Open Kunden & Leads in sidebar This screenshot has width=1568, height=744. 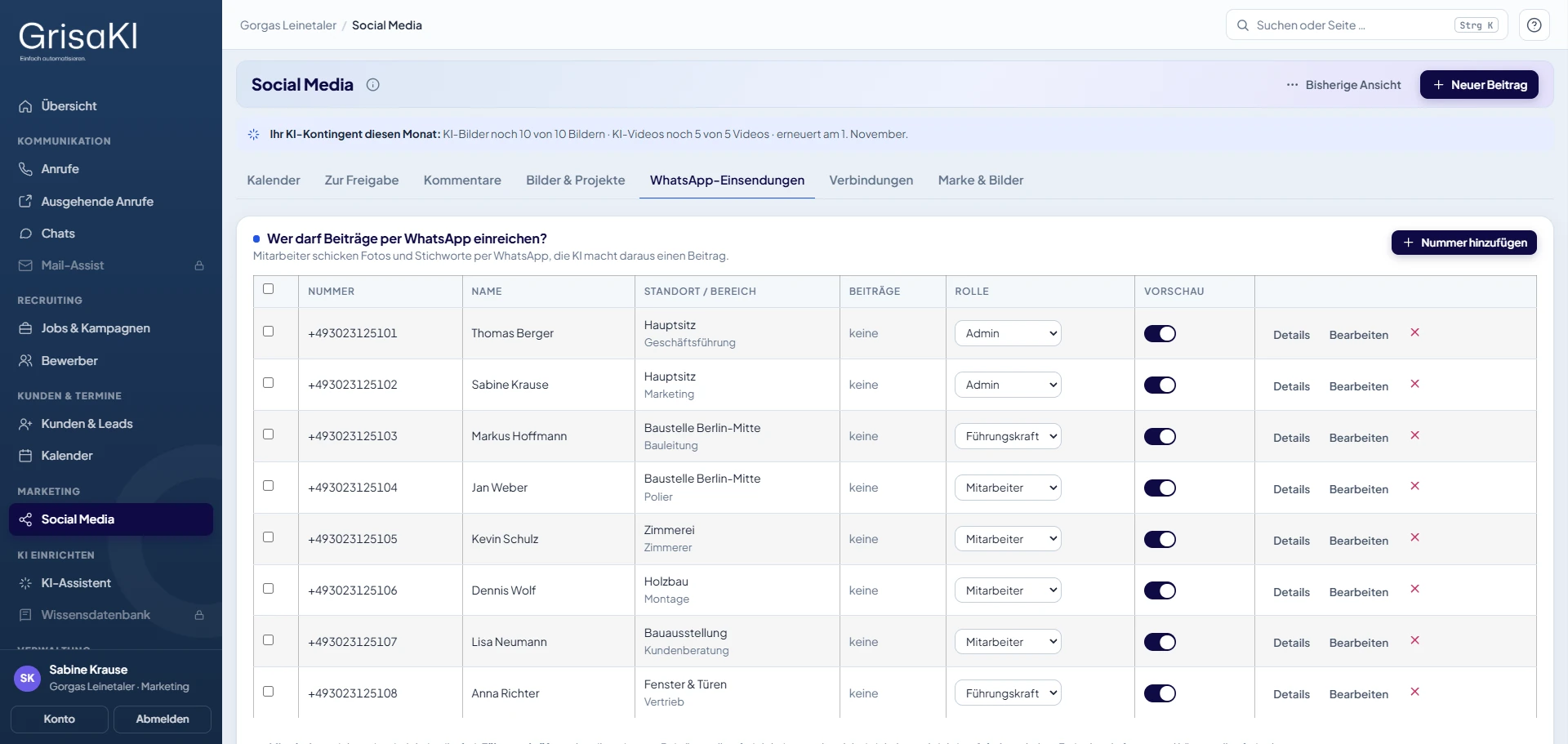pyautogui.click(x=111, y=424)
